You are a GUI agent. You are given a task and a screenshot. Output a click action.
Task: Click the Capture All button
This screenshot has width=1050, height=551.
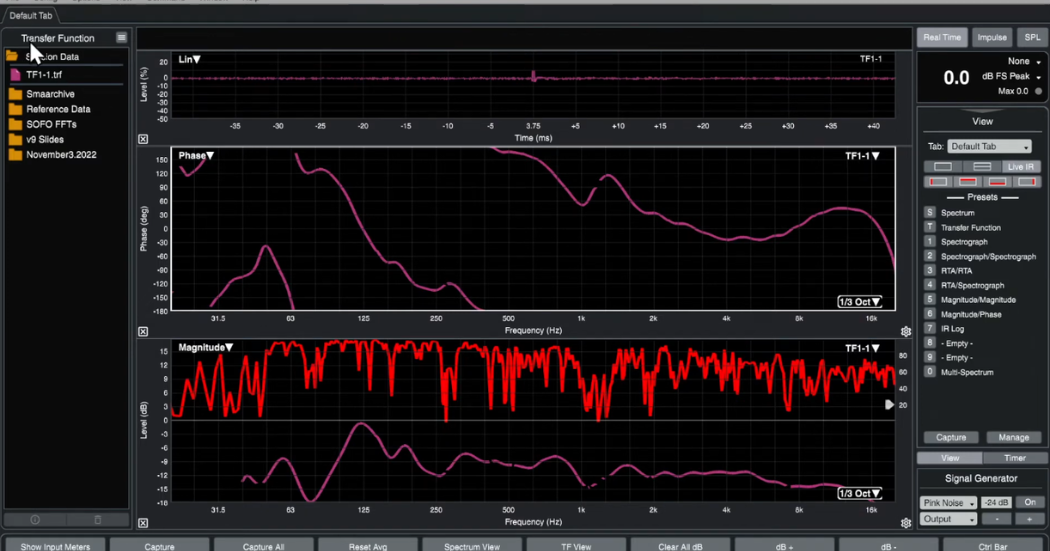pyautogui.click(x=263, y=545)
